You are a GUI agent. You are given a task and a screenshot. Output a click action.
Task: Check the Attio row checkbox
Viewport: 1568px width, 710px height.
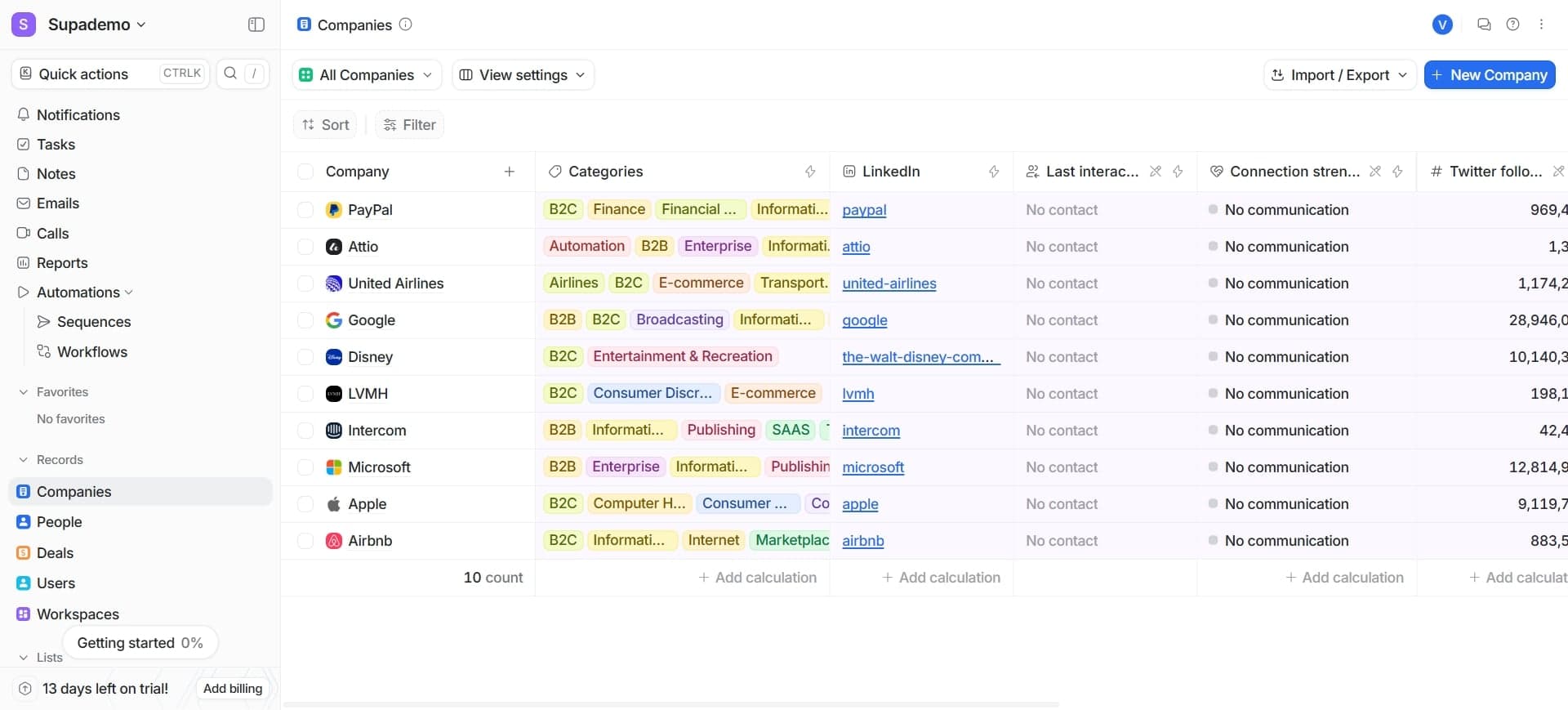click(305, 247)
